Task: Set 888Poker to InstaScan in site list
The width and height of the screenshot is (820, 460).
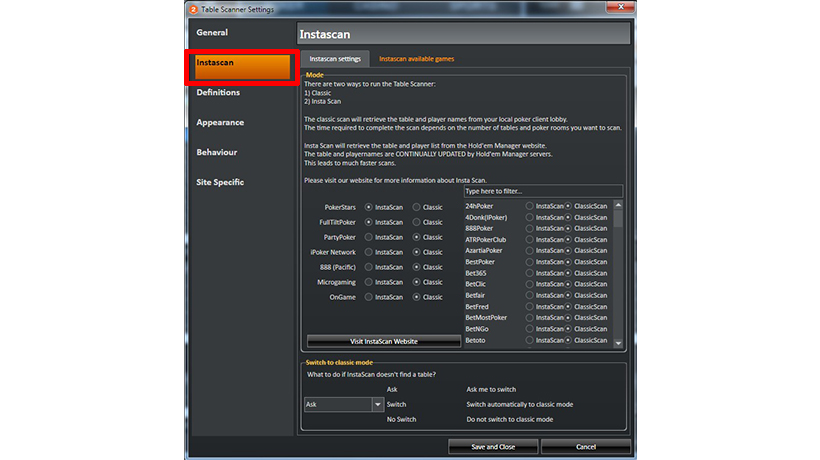Action: (x=530, y=228)
